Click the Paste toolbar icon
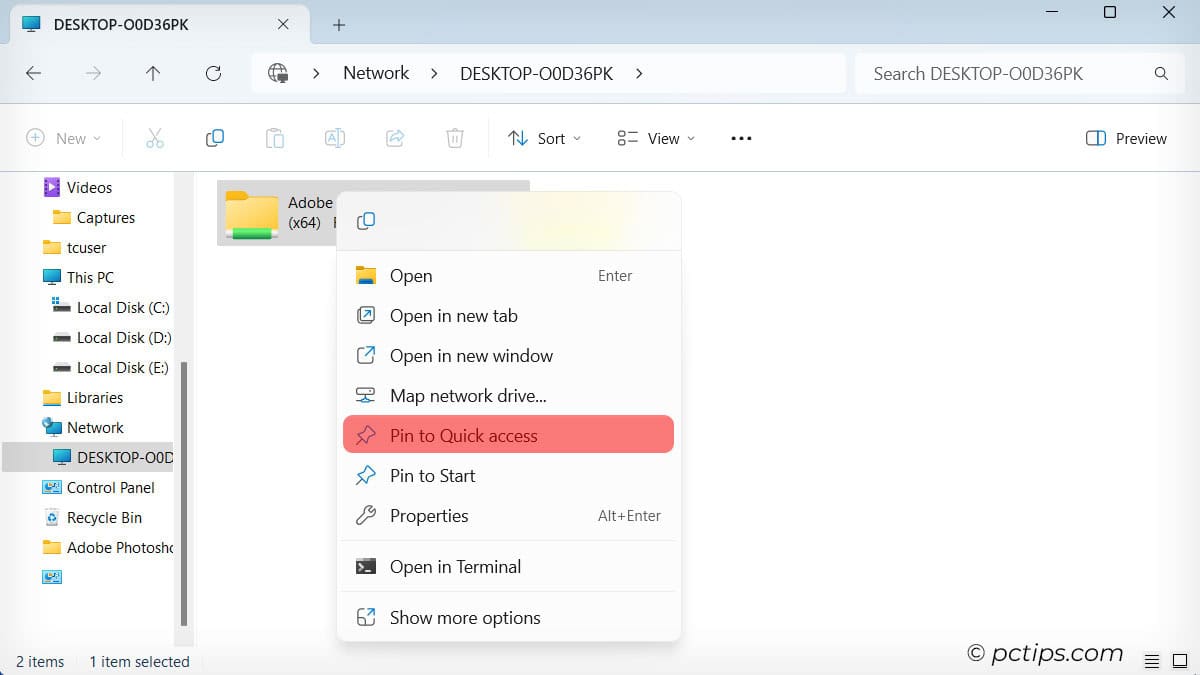The height and width of the screenshot is (675, 1200). click(x=275, y=138)
